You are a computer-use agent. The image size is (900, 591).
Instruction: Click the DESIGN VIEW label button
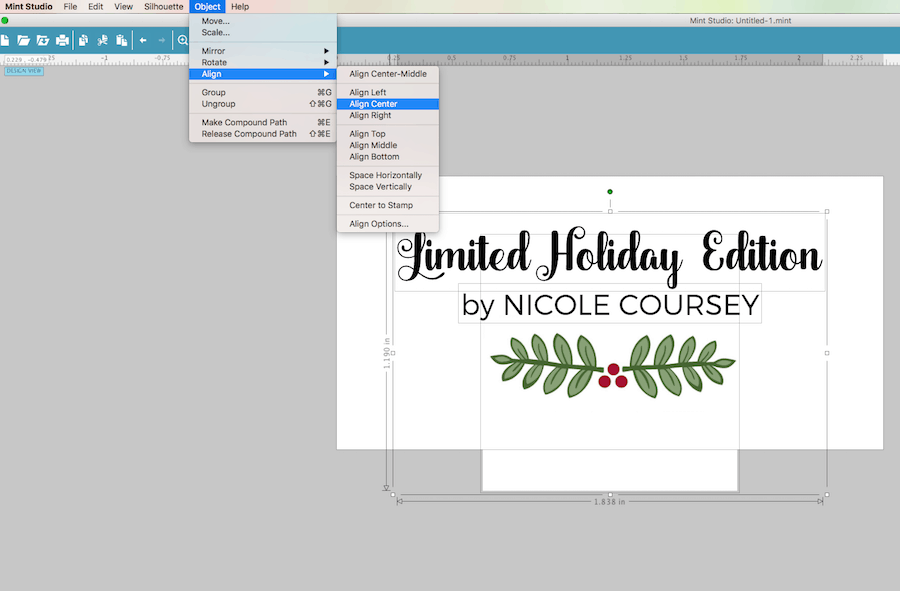pos(24,71)
